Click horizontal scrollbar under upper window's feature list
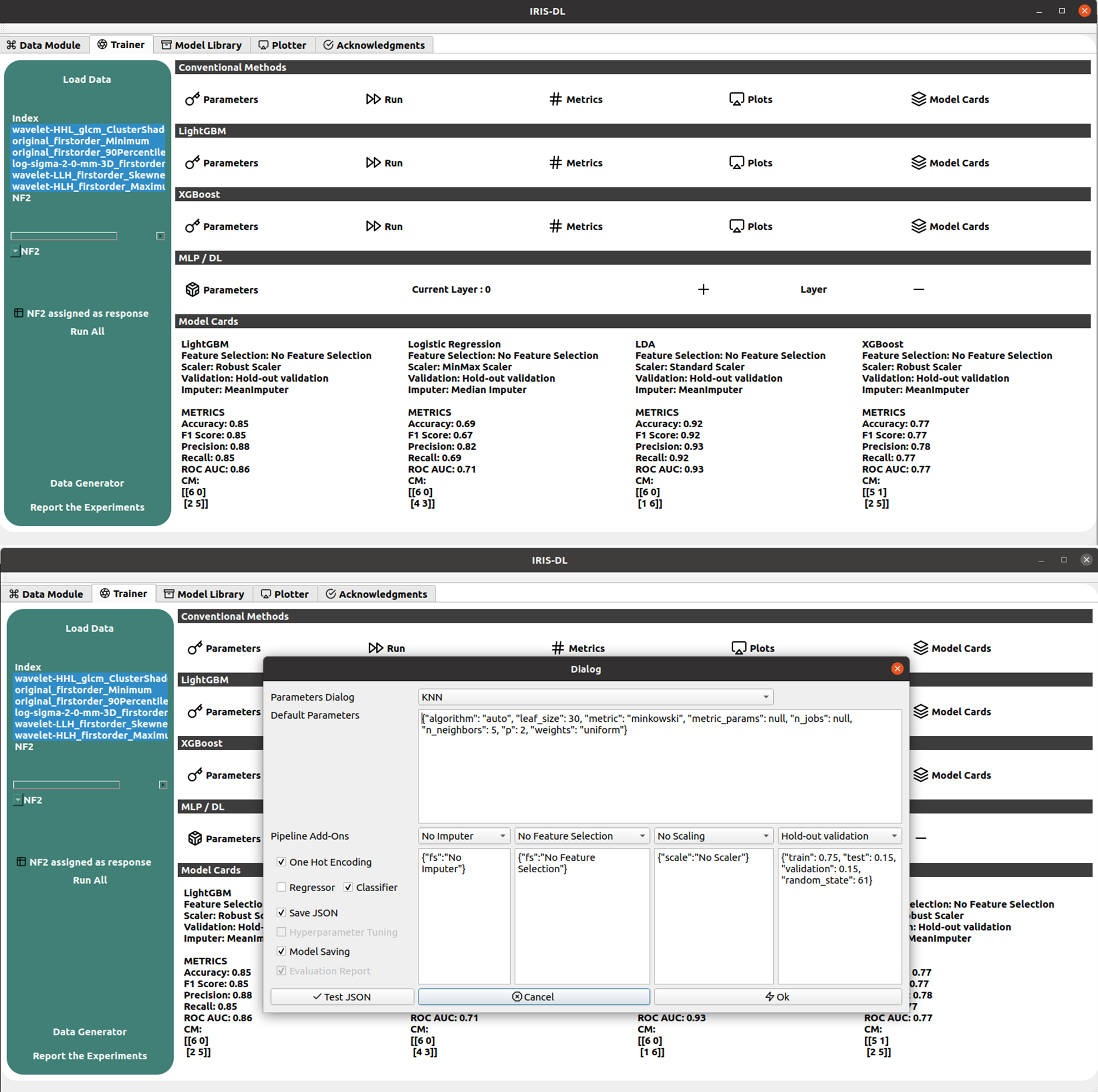This screenshot has height=1092, width=1098. tap(64, 236)
